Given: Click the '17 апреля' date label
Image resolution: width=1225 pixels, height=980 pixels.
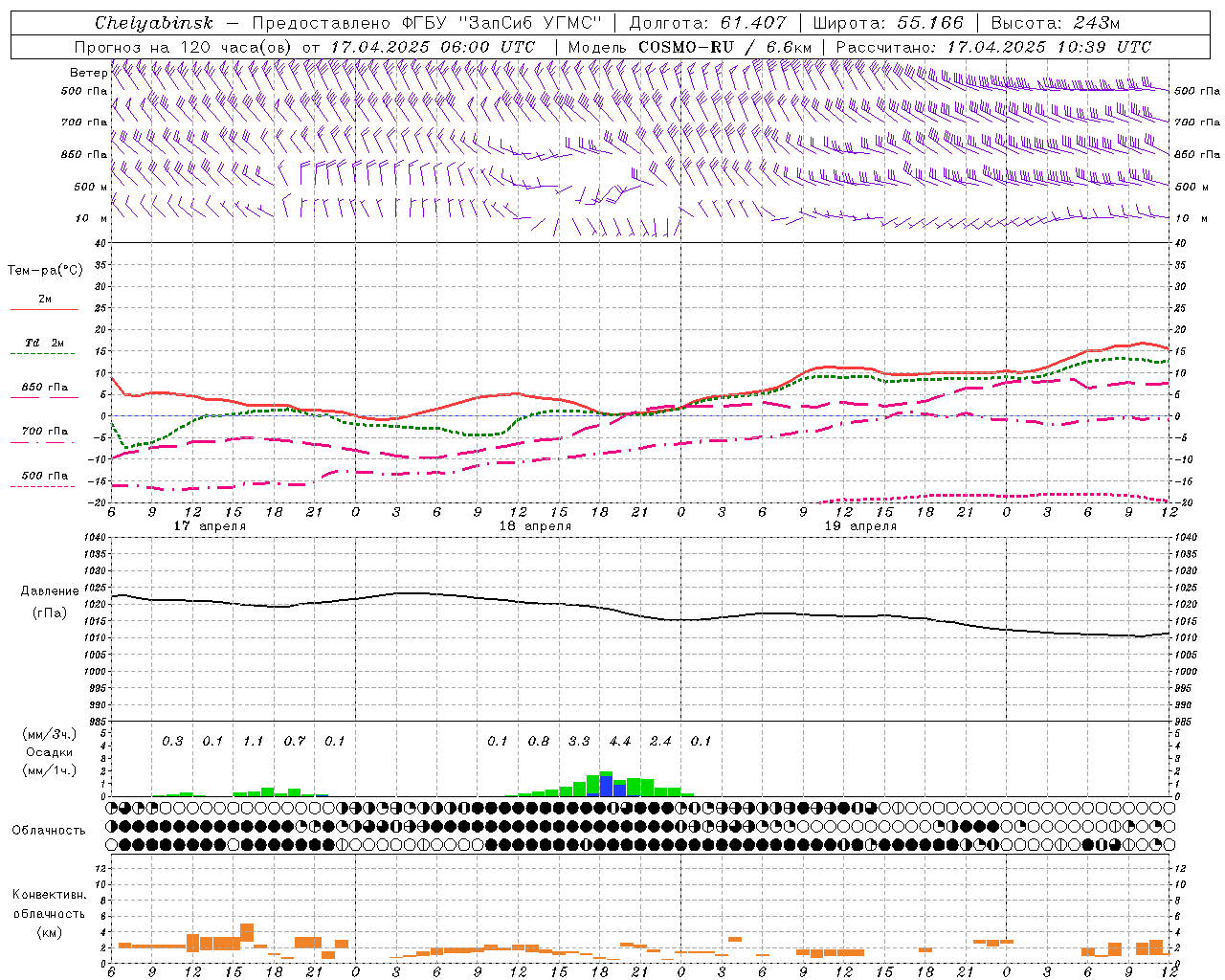Looking at the screenshot, I should [210, 526].
